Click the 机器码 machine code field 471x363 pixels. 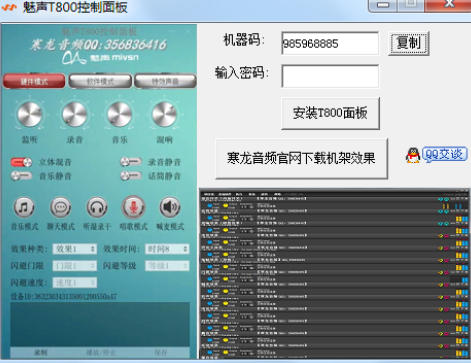[x=330, y=43]
